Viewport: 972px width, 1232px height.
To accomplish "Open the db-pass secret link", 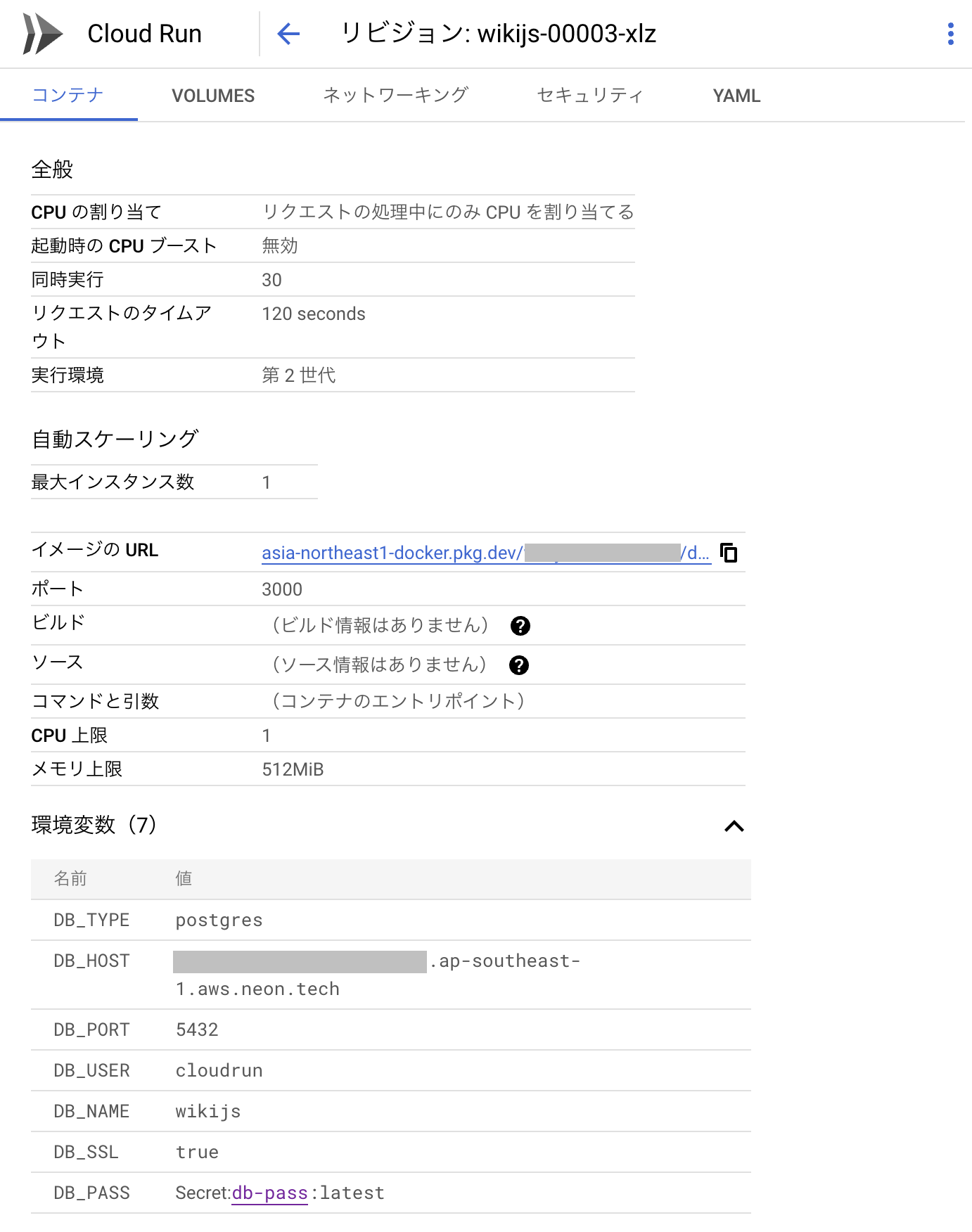I will pyautogui.click(x=269, y=1193).
